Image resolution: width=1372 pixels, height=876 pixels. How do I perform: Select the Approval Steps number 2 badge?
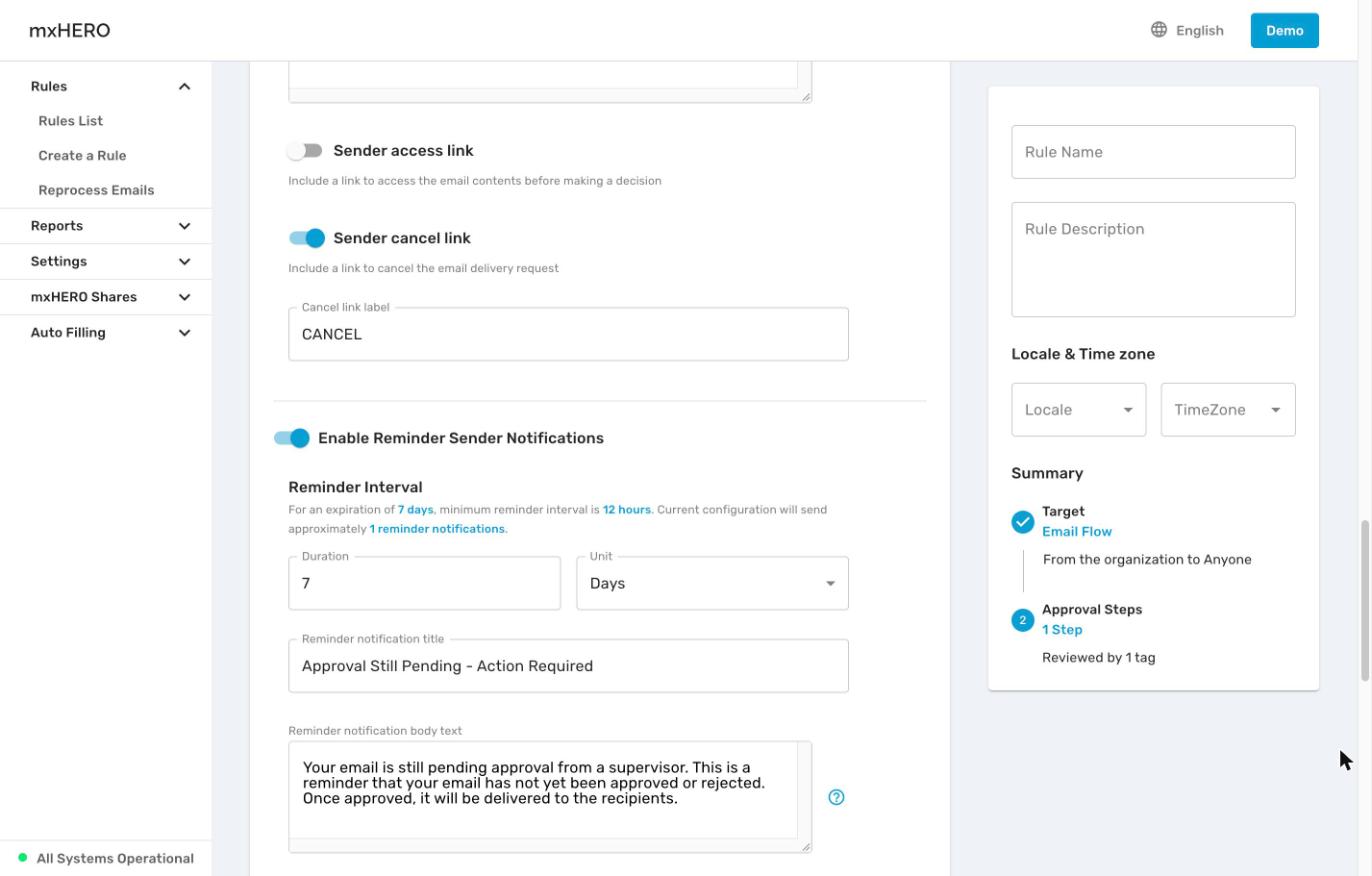click(1022, 620)
